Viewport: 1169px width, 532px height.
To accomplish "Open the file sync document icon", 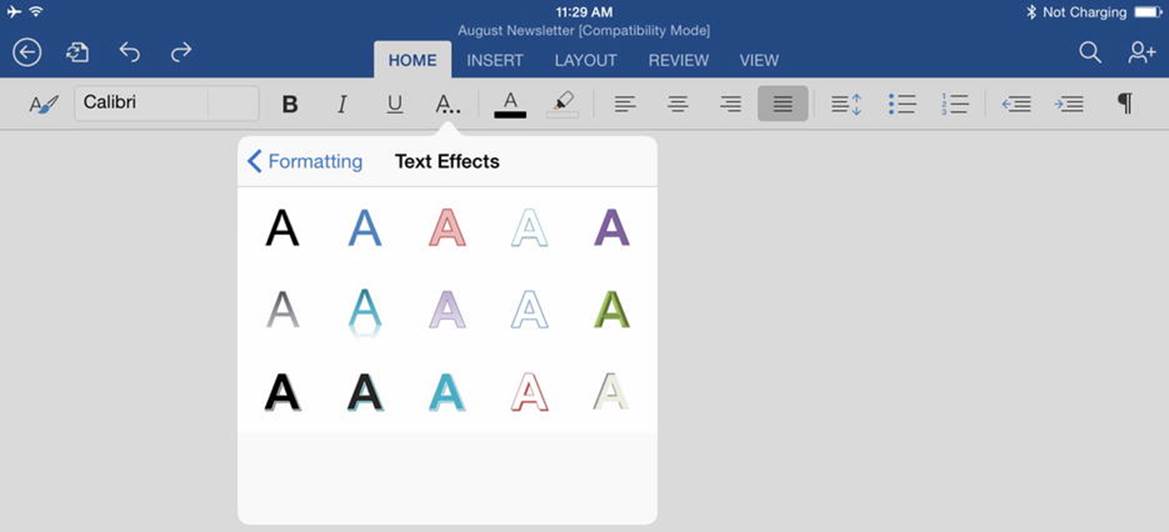I will click(78, 52).
